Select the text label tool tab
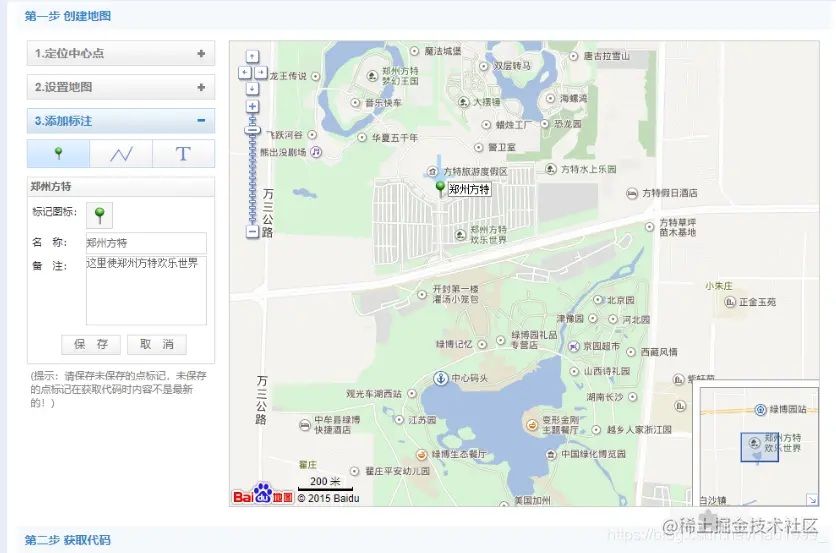836x553 pixels. pyautogui.click(x=183, y=154)
